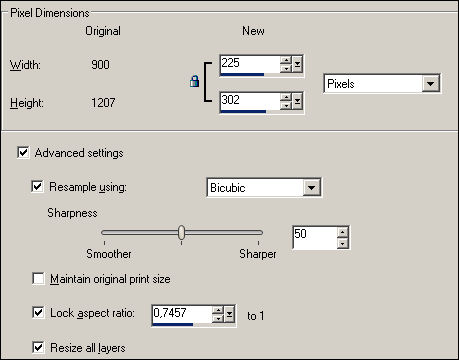Screen dimensions: 459x360
Task: Increase new height with up arrow
Action: click(286, 97)
